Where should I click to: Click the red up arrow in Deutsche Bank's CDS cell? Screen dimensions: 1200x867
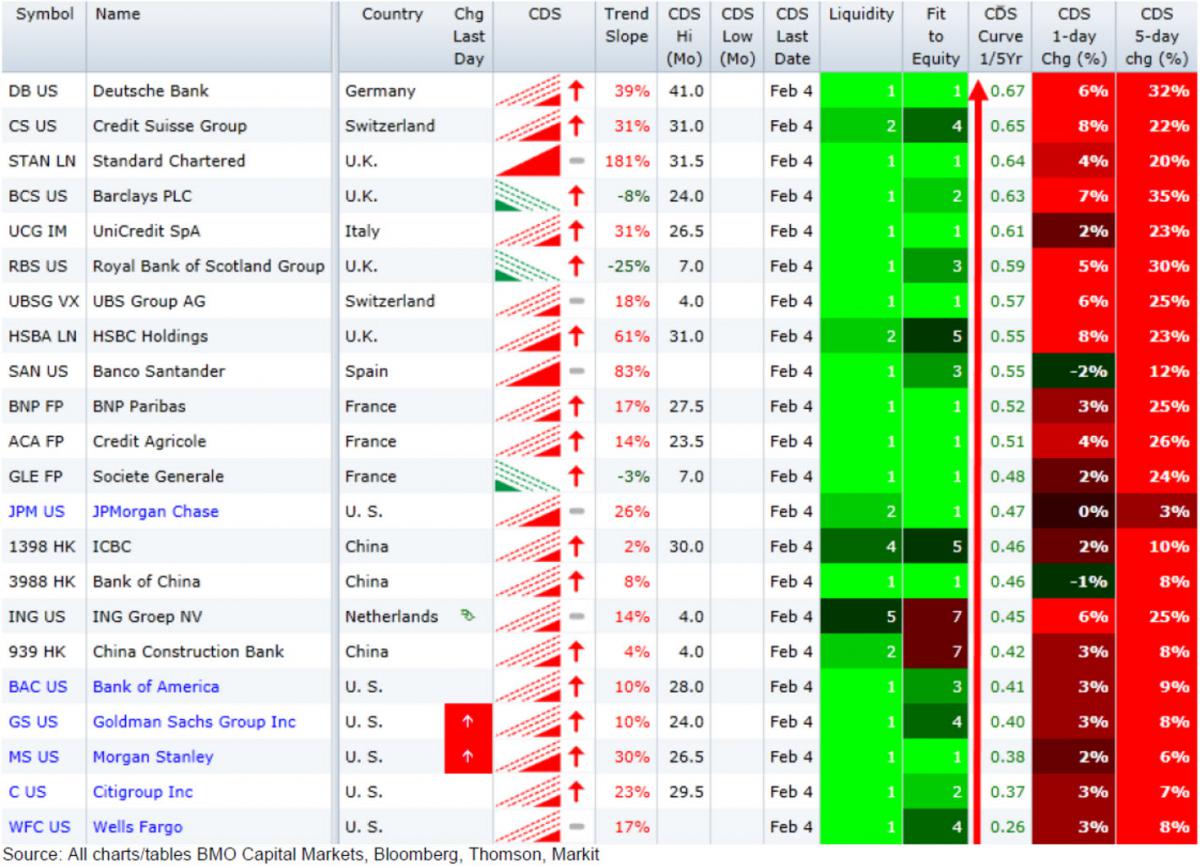pos(576,91)
